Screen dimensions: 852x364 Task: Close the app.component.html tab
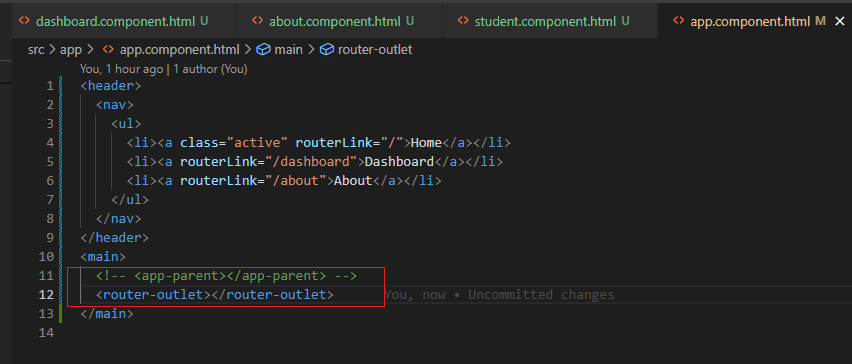(x=839, y=21)
